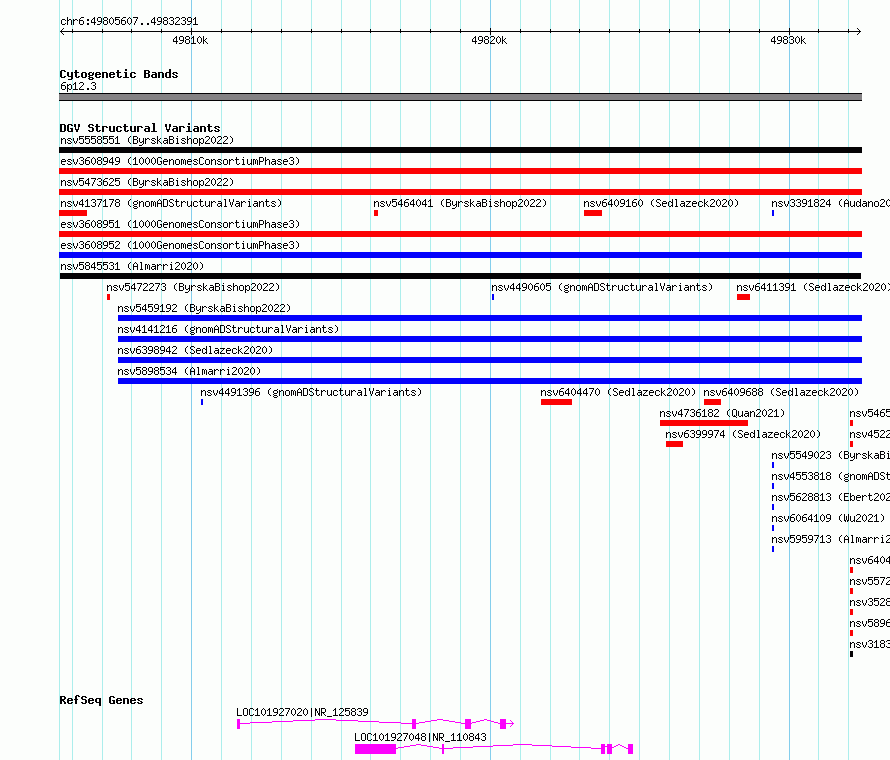This screenshot has height=760, width=890.
Task: Click red bar under nsv4137178
Action: pyautogui.click(x=73, y=213)
